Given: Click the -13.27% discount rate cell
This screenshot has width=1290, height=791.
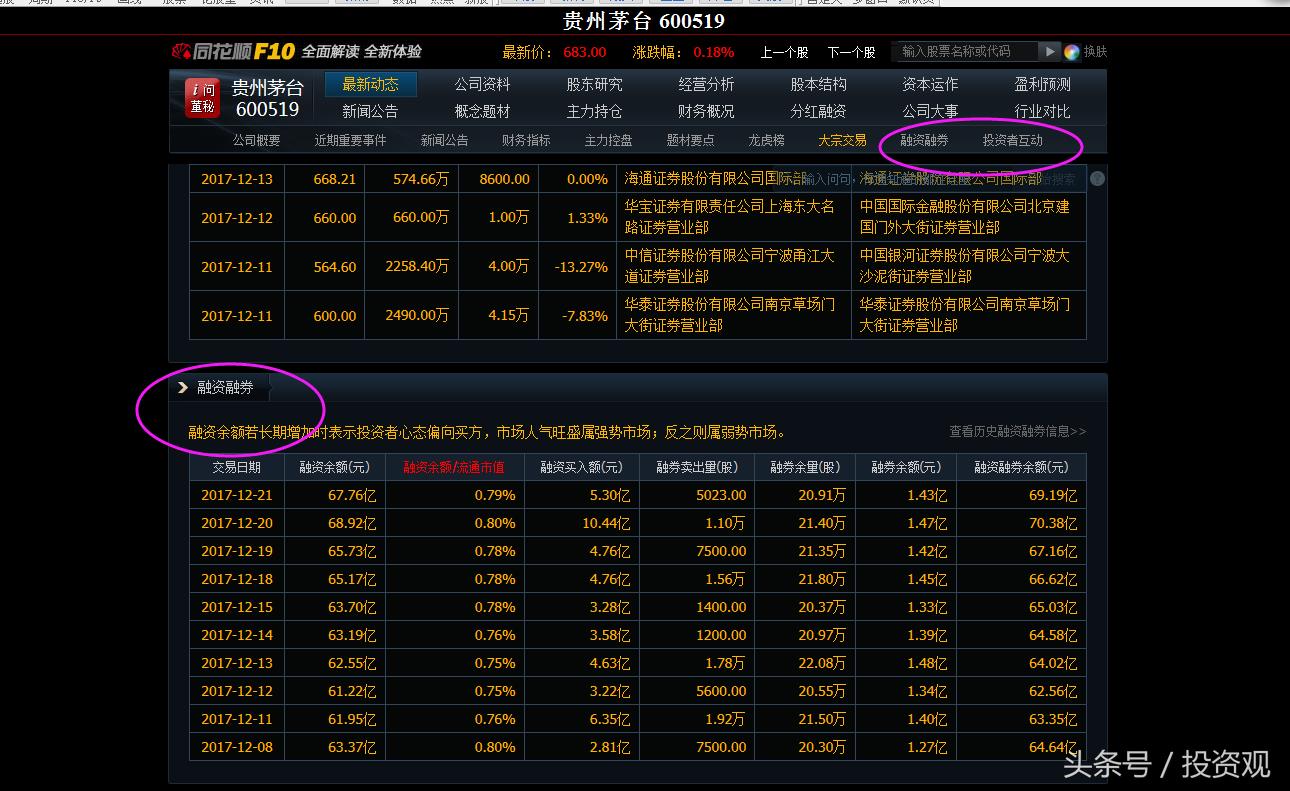Looking at the screenshot, I should point(580,267).
